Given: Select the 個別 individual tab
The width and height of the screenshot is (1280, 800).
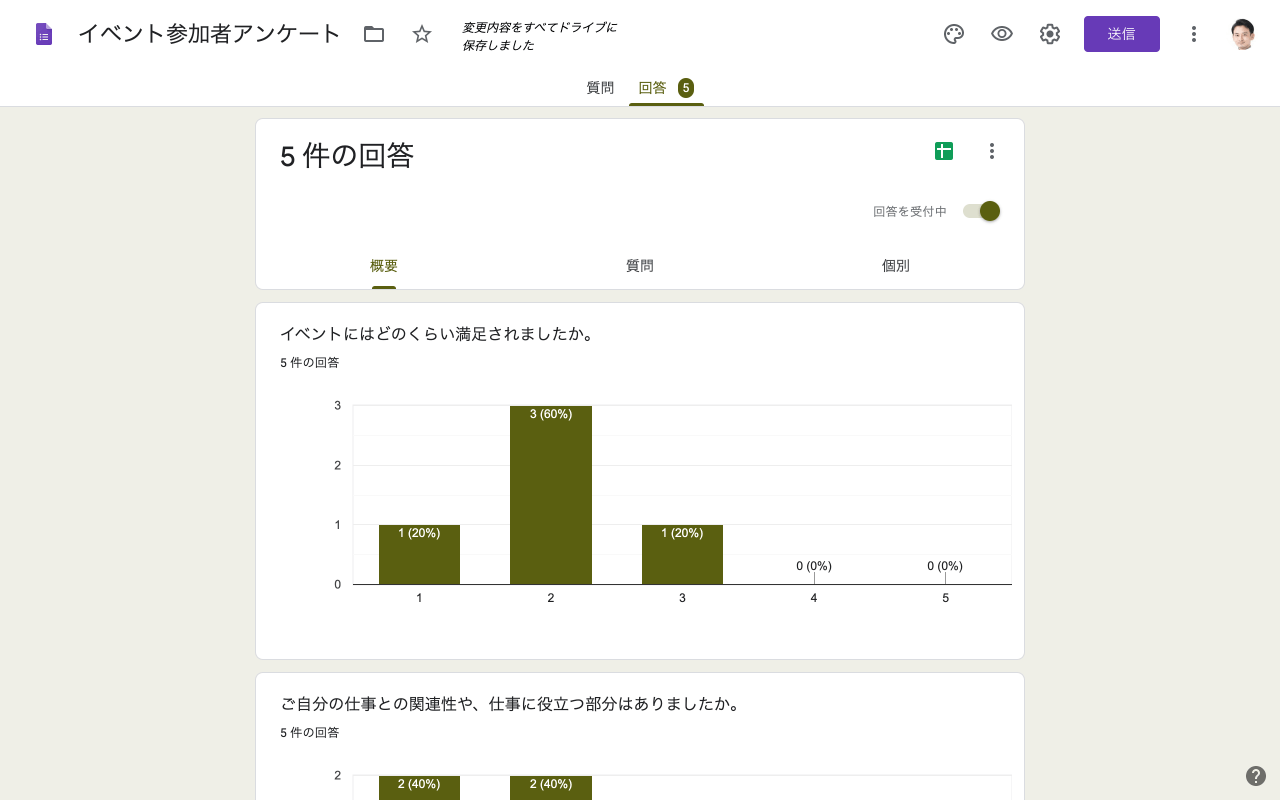Looking at the screenshot, I should [896, 266].
